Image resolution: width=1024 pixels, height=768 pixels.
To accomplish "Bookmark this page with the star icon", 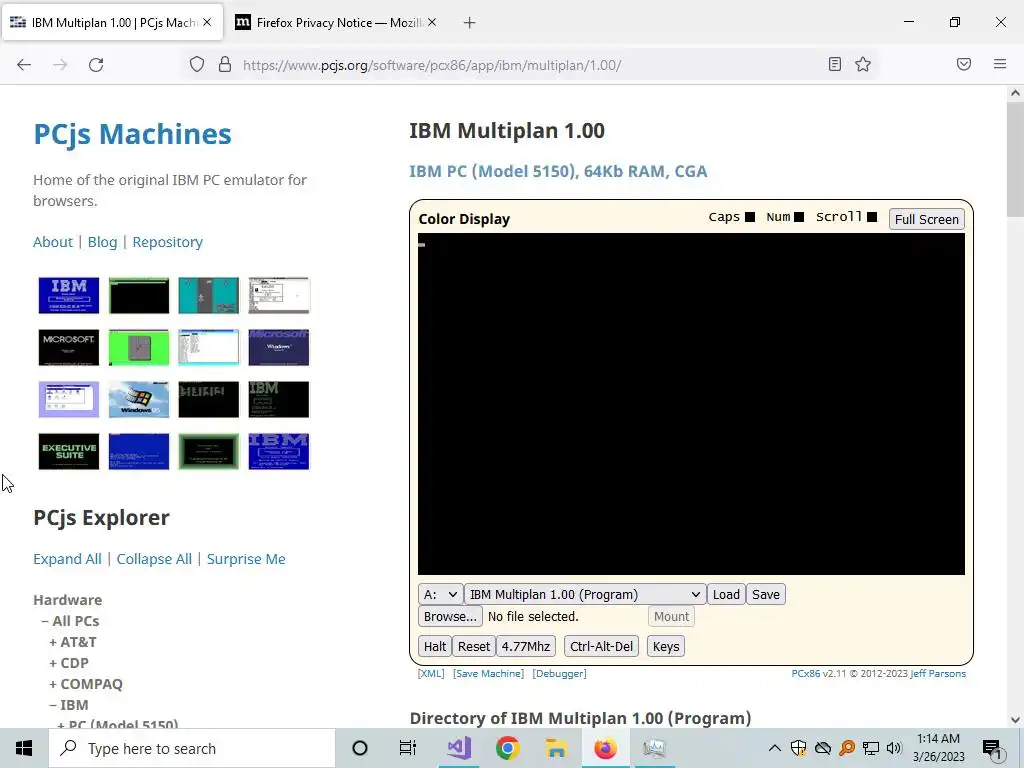I will point(863,64).
